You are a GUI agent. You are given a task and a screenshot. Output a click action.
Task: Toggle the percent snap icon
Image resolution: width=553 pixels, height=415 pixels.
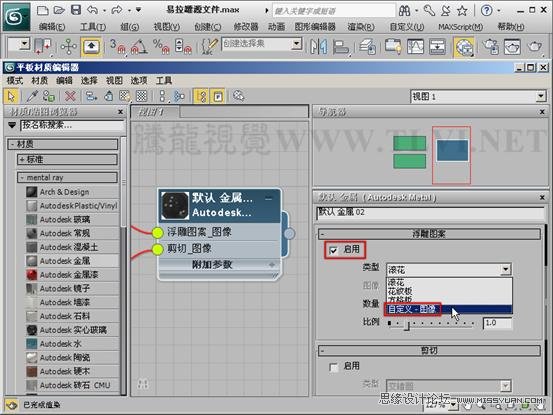(x=161, y=47)
